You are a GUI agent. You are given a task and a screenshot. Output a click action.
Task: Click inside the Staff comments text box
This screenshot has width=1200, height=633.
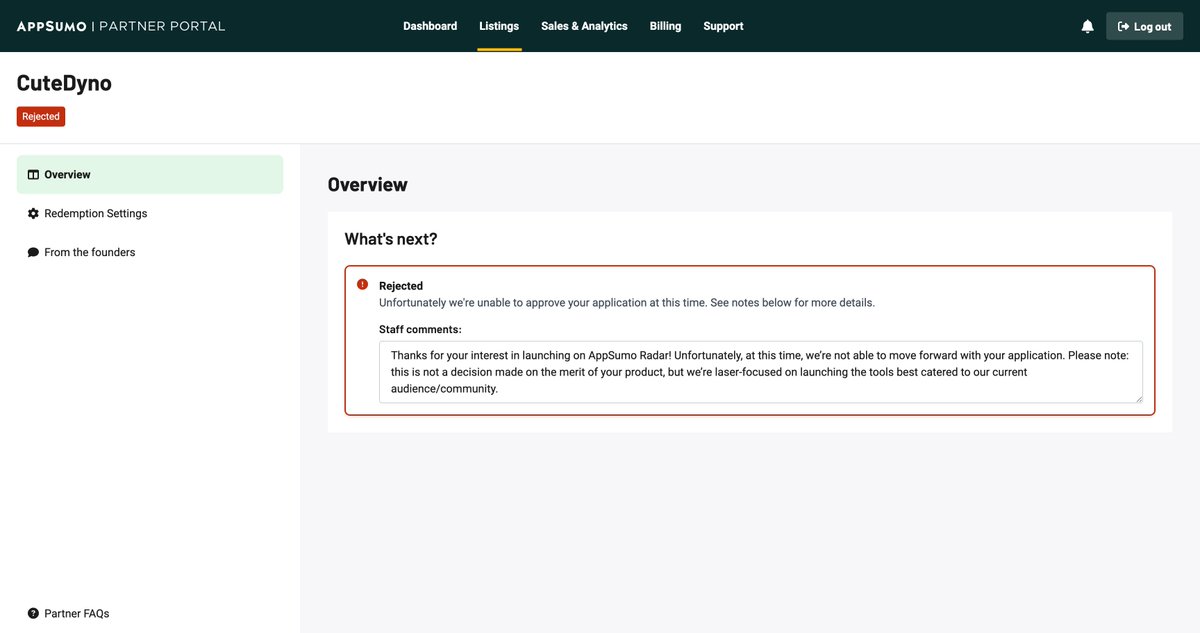coord(760,372)
